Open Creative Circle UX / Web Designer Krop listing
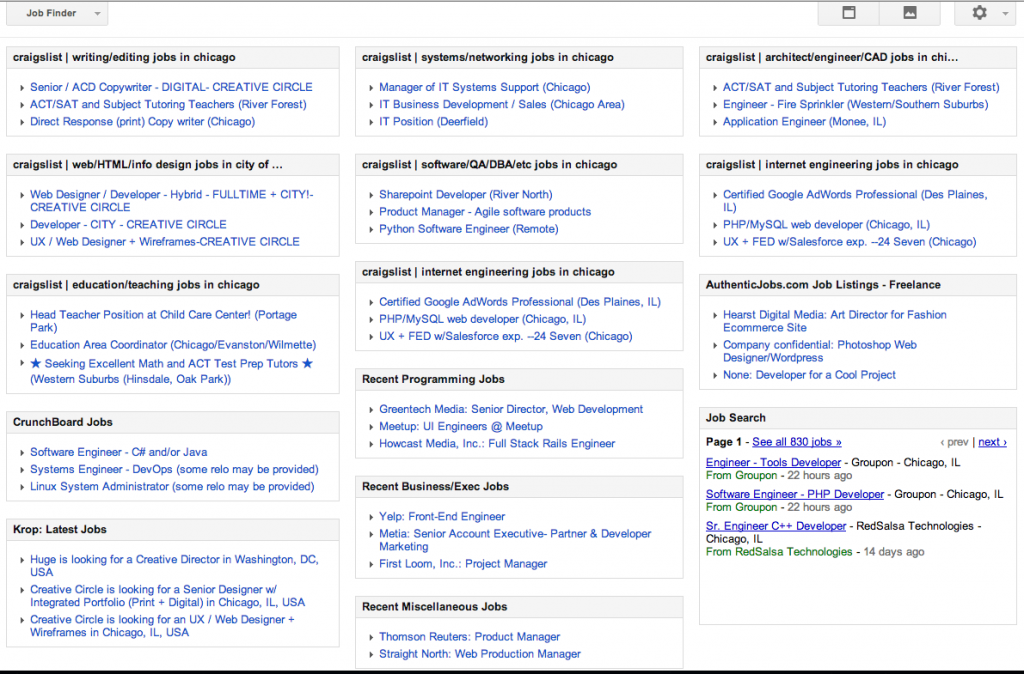Screen dimensions: 1024x674 click(162, 626)
